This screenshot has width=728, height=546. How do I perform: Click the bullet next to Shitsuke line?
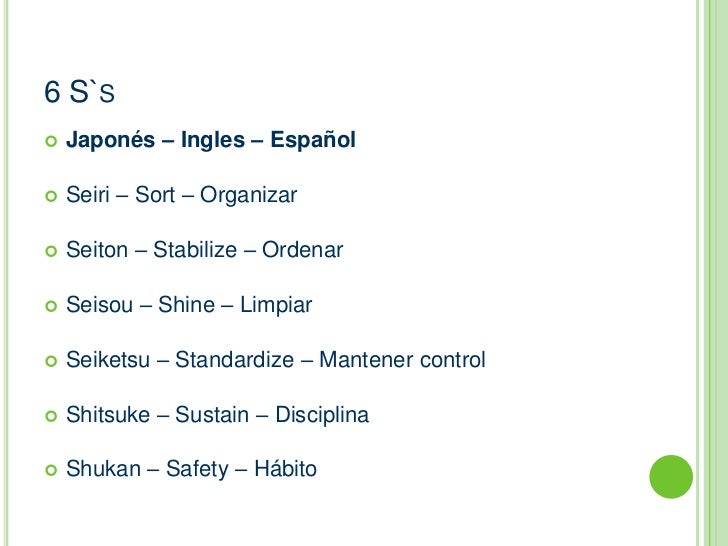tap(51, 416)
